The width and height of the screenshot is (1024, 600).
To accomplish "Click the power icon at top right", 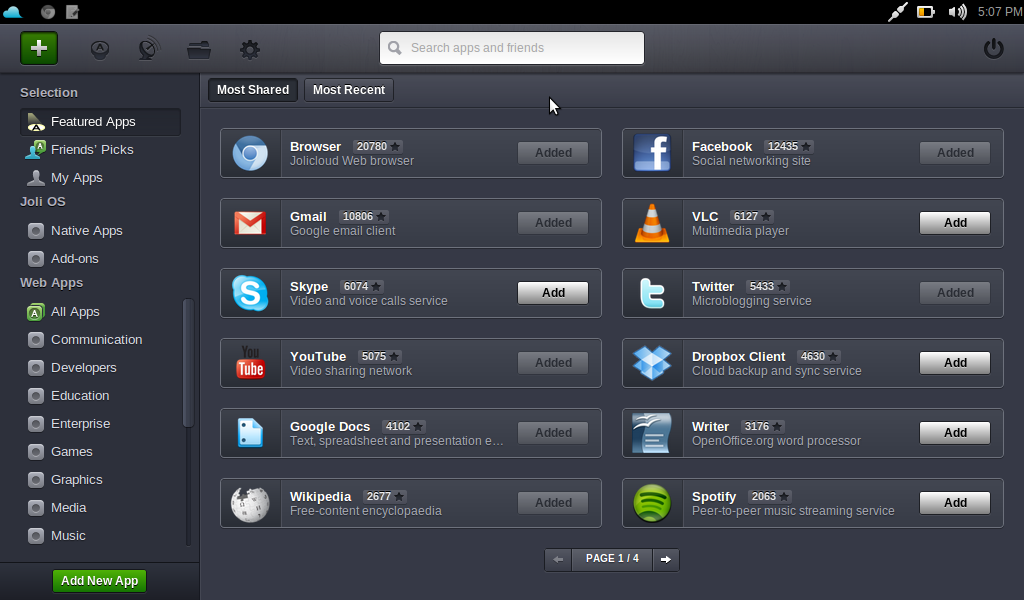I will (x=993, y=47).
